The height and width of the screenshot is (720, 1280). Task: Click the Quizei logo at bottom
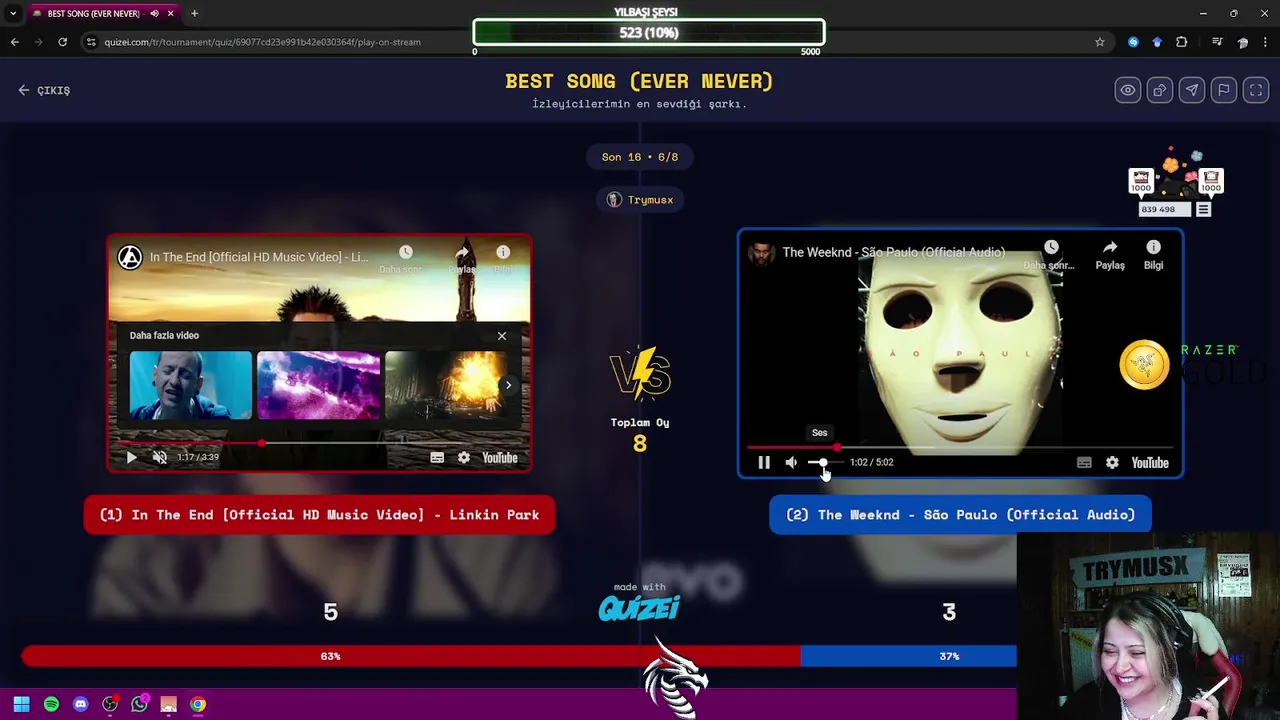[640, 608]
